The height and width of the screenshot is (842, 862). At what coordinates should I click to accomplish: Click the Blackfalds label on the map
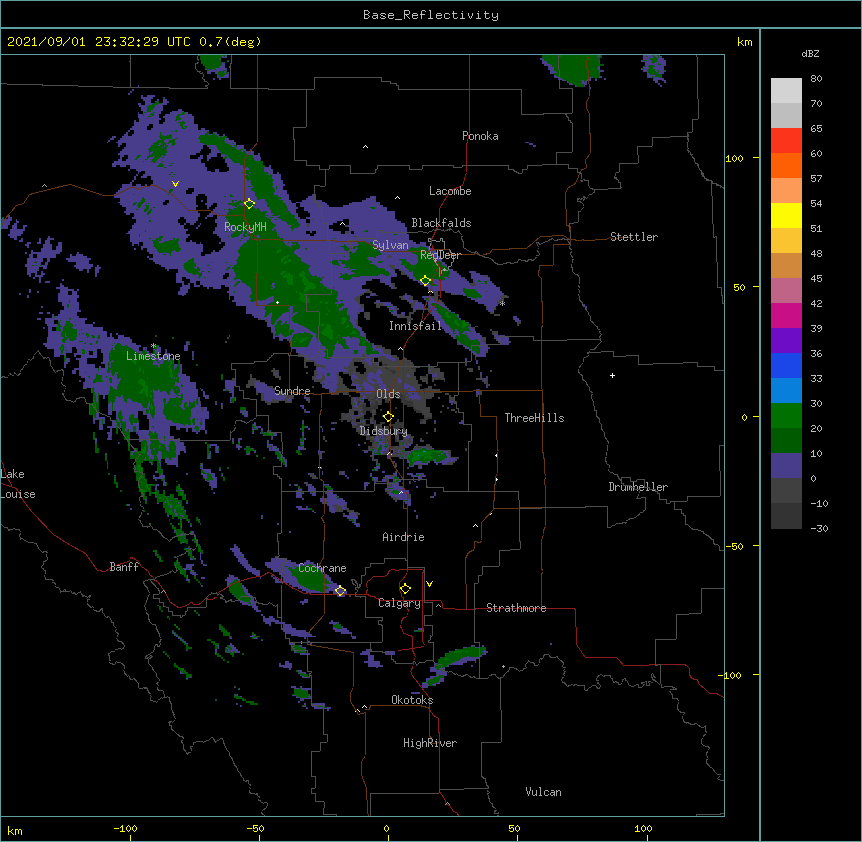click(441, 223)
